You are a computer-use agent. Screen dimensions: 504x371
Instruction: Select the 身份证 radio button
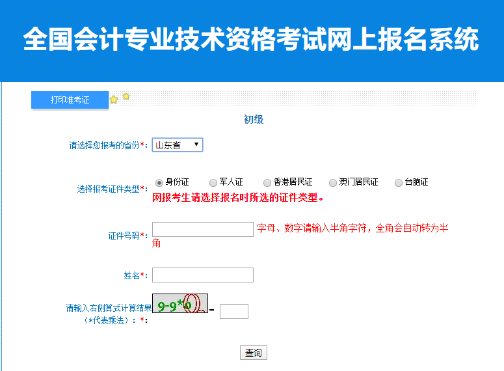pyautogui.click(x=159, y=183)
